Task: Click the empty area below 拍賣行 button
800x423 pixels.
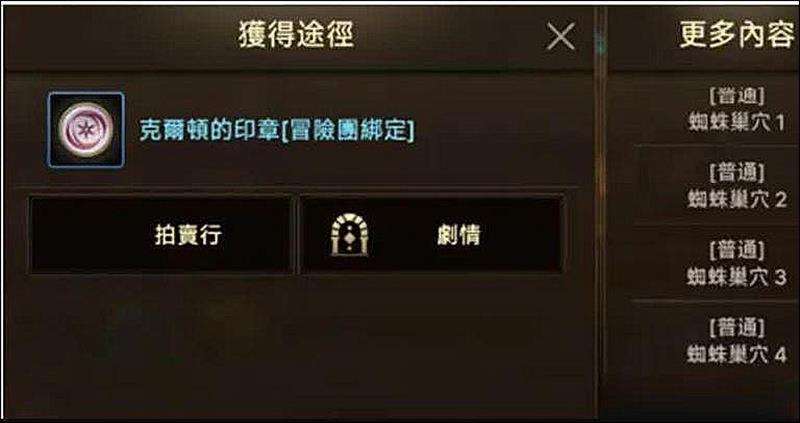Action: pos(161,342)
